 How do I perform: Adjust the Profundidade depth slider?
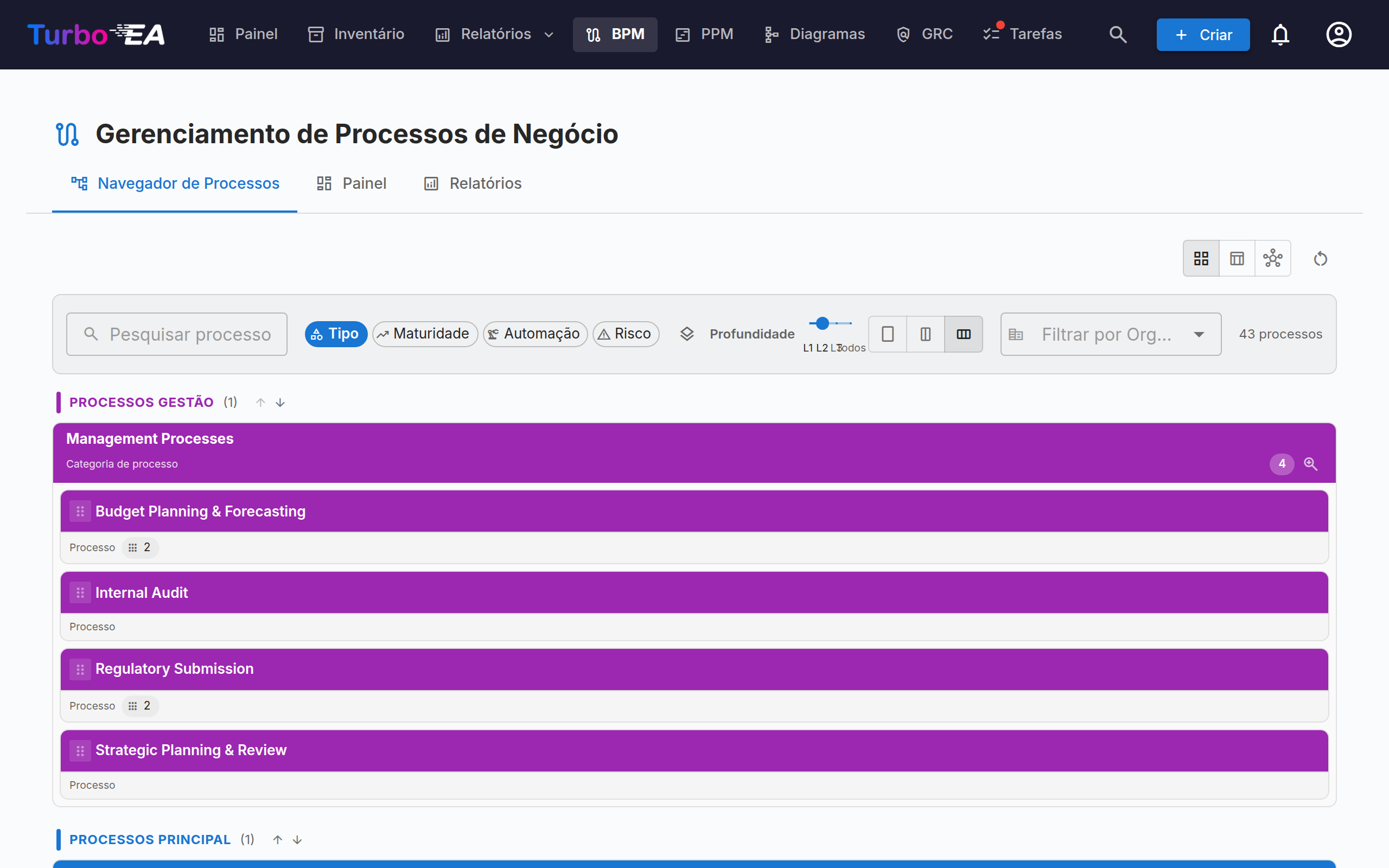(830, 323)
